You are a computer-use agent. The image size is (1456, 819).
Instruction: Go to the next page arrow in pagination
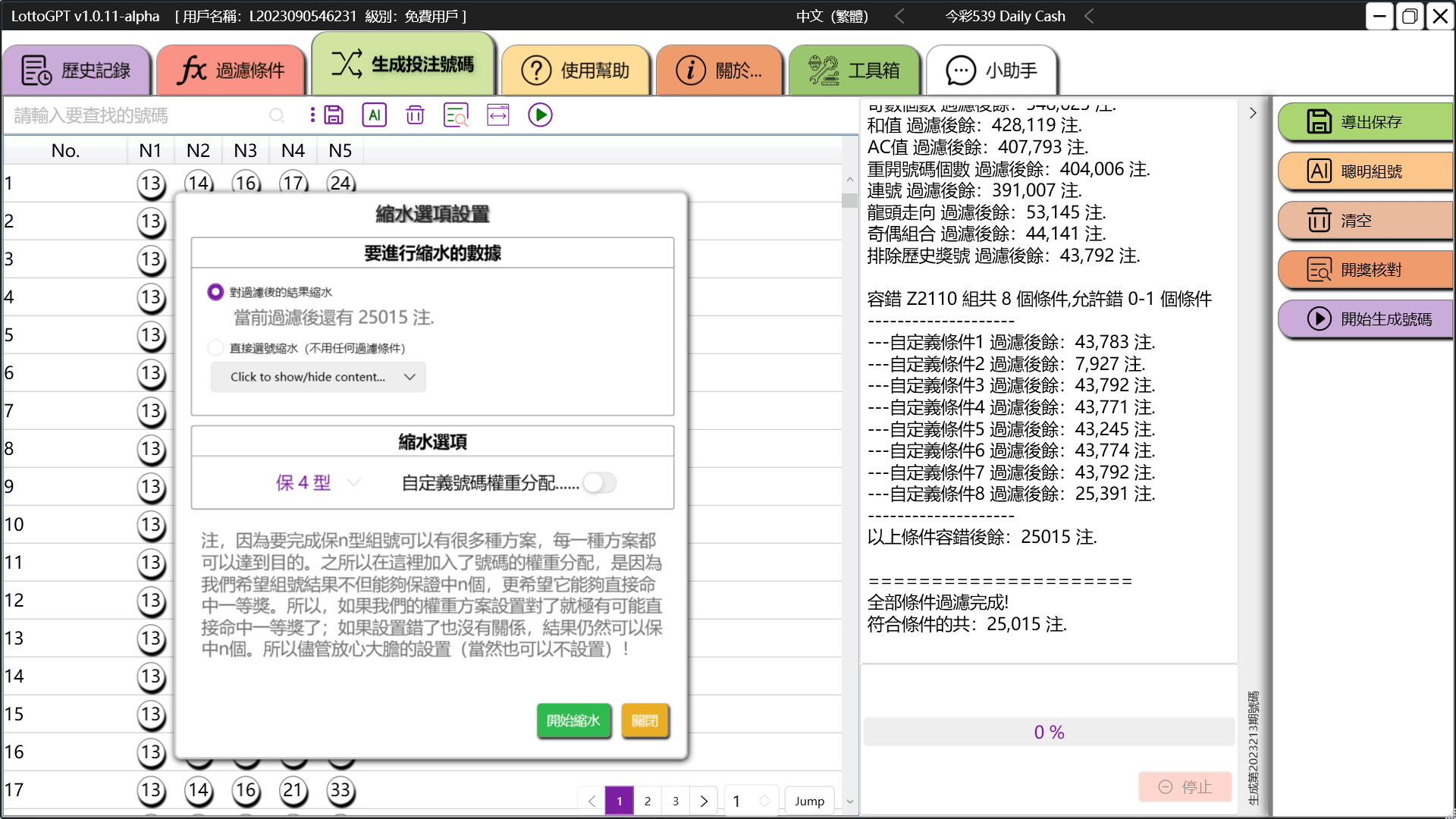tap(704, 801)
